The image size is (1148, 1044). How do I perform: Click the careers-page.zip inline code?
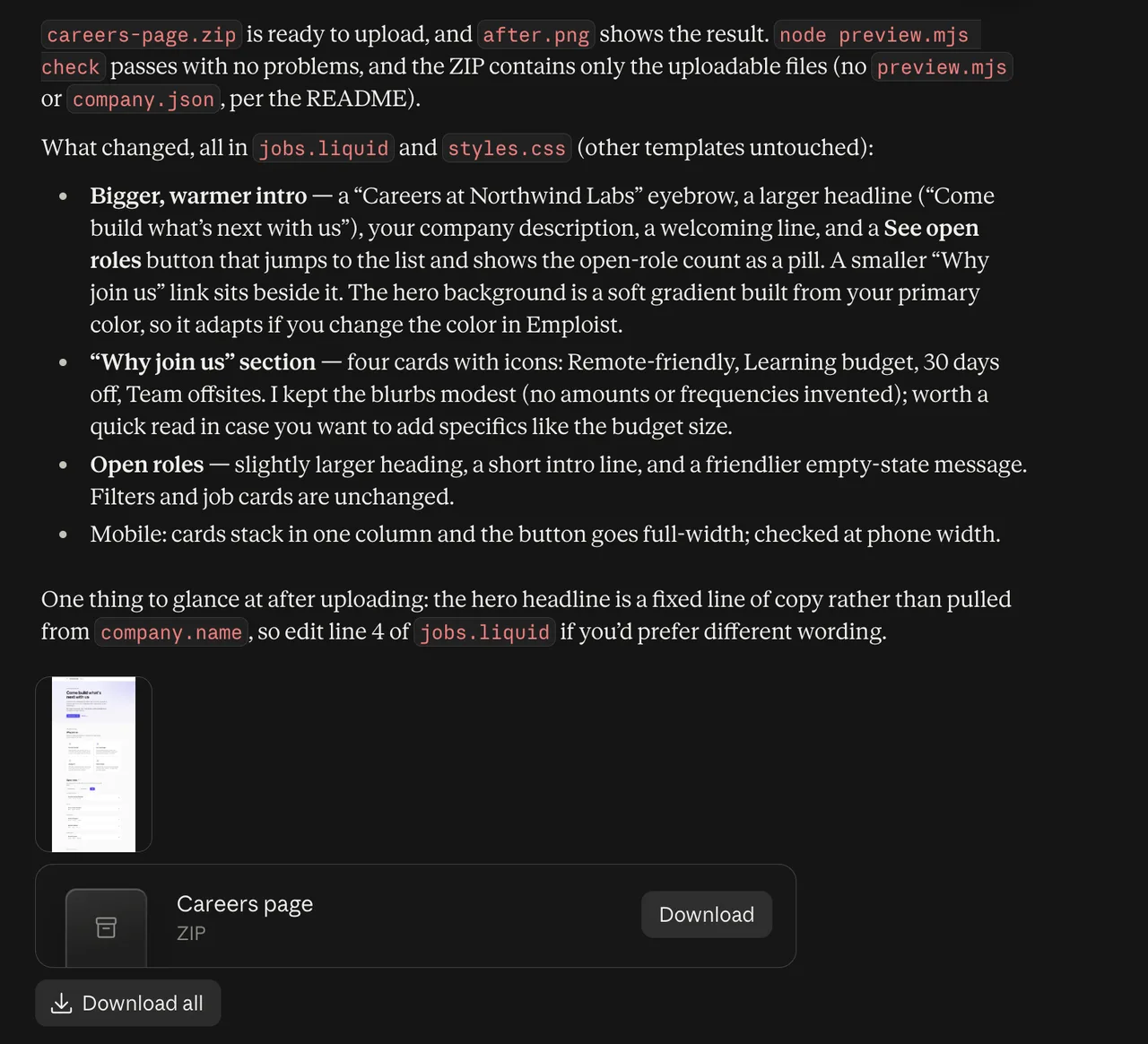click(142, 35)
